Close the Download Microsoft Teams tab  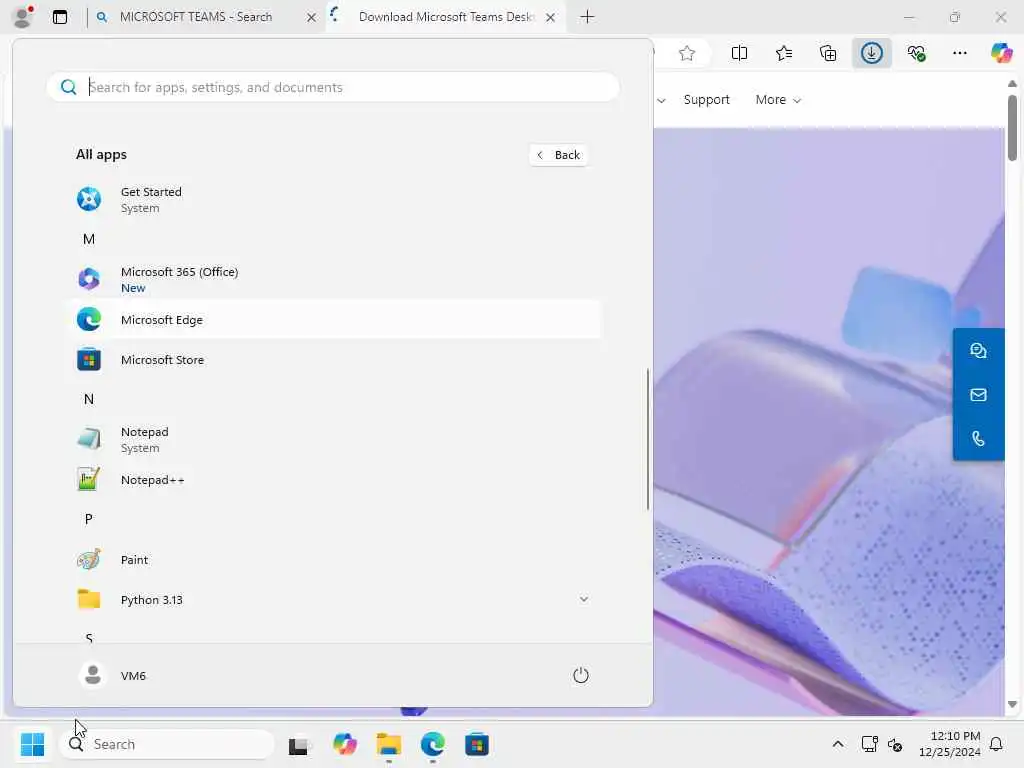coord(551,18)
